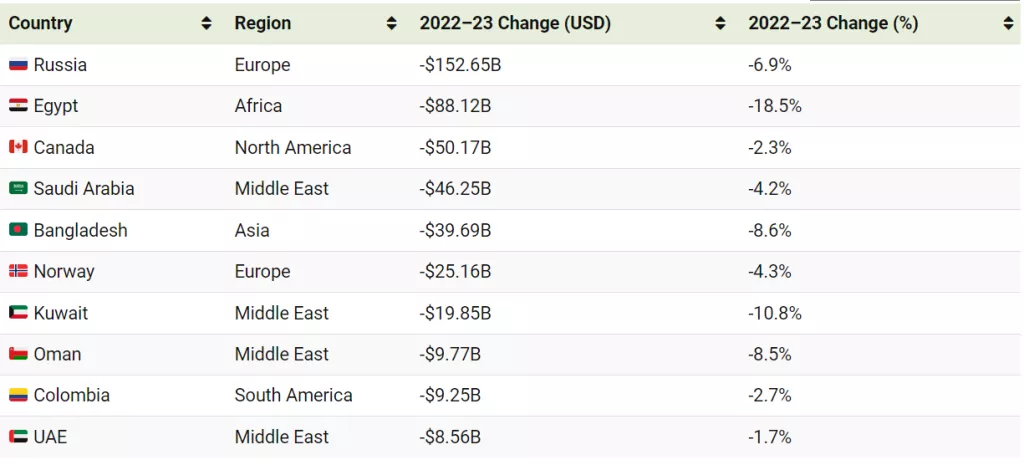
Task: Sort table by Region column arrows
Action: tap(392, 24)
